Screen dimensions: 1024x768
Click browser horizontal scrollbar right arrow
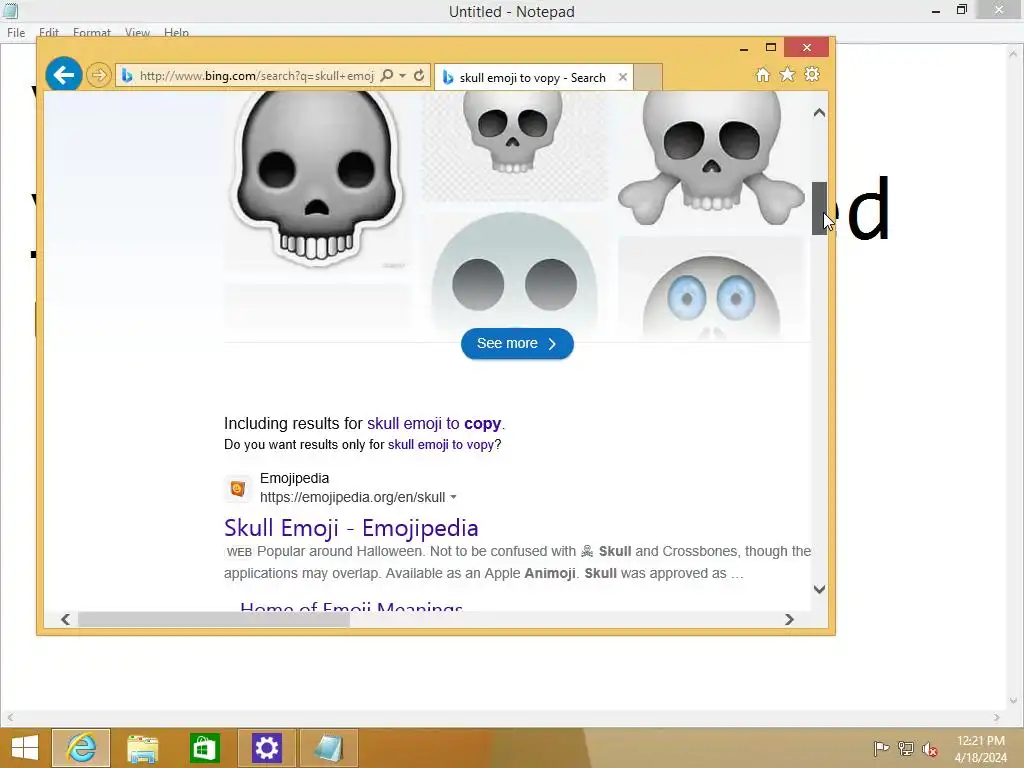[x=789, y=619]
